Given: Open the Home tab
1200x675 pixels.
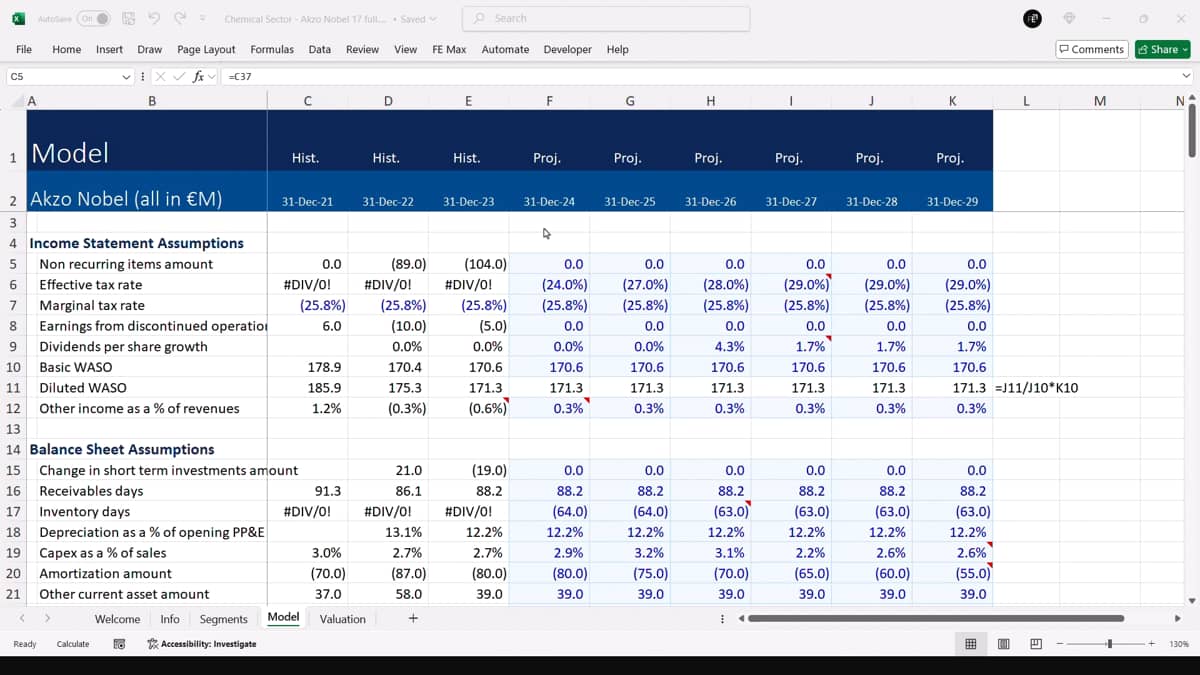Looking at the screenshot, I should (x=67, y=49).
